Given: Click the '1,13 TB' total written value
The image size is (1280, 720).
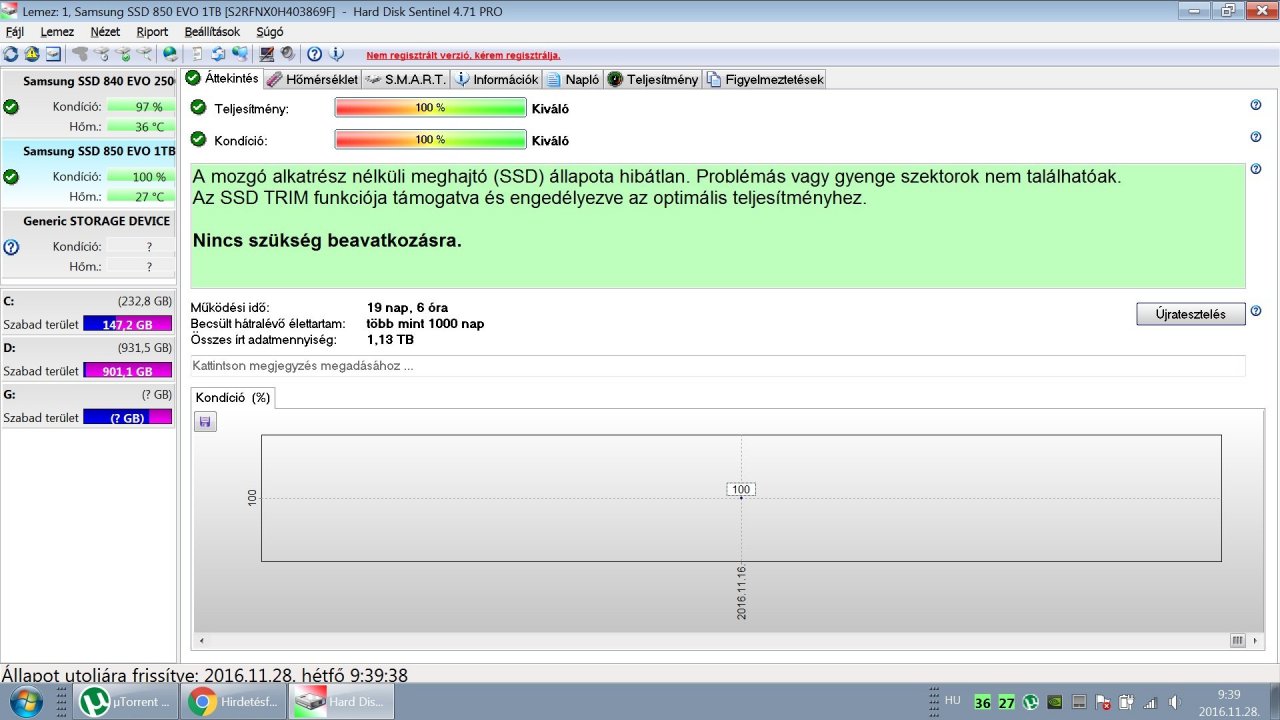Looking at the screenshot, I should coord(391,340).
